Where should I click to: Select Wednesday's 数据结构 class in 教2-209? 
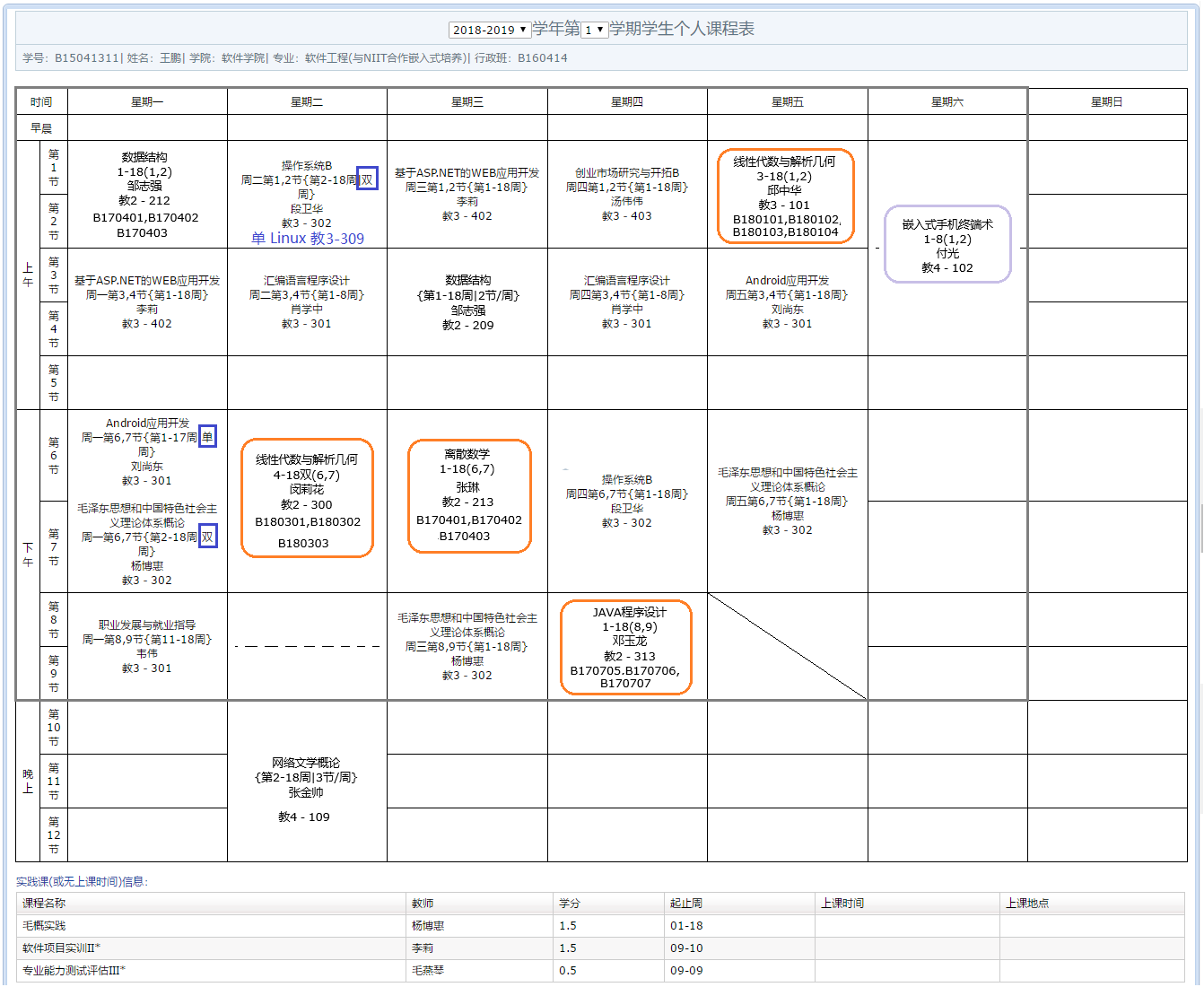[467, 302]
